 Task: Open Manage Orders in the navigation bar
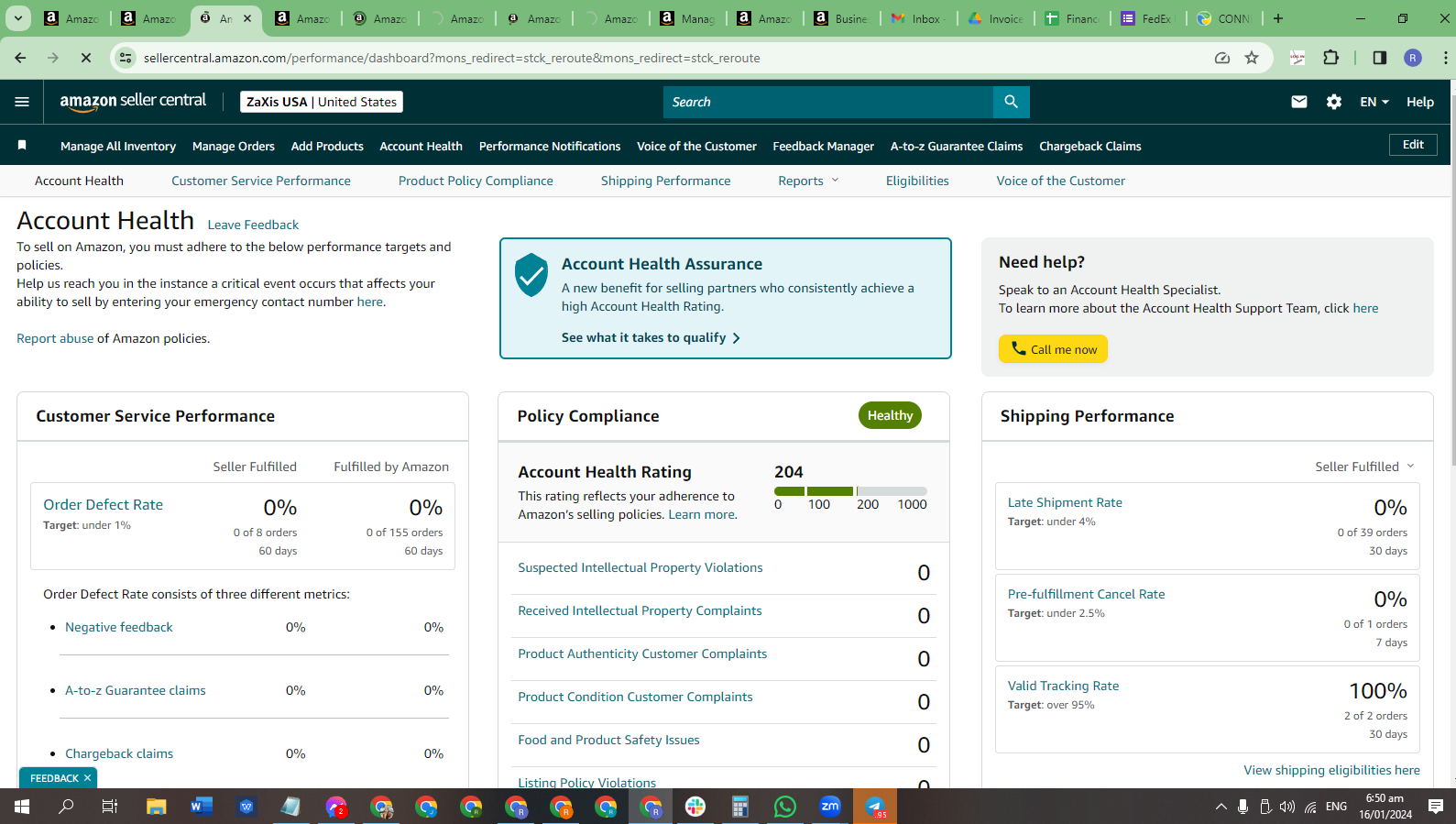[x=234, y=146]
